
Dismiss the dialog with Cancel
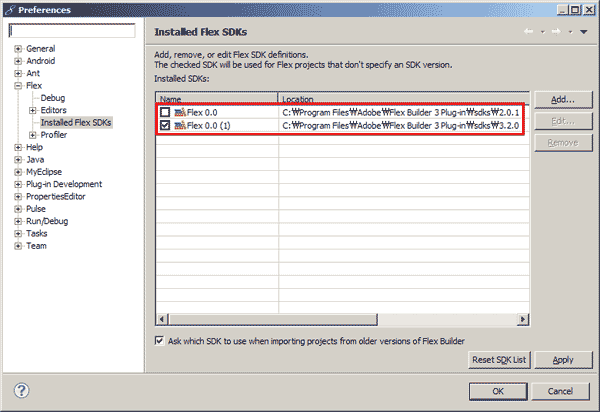click(x=560, y=391)
